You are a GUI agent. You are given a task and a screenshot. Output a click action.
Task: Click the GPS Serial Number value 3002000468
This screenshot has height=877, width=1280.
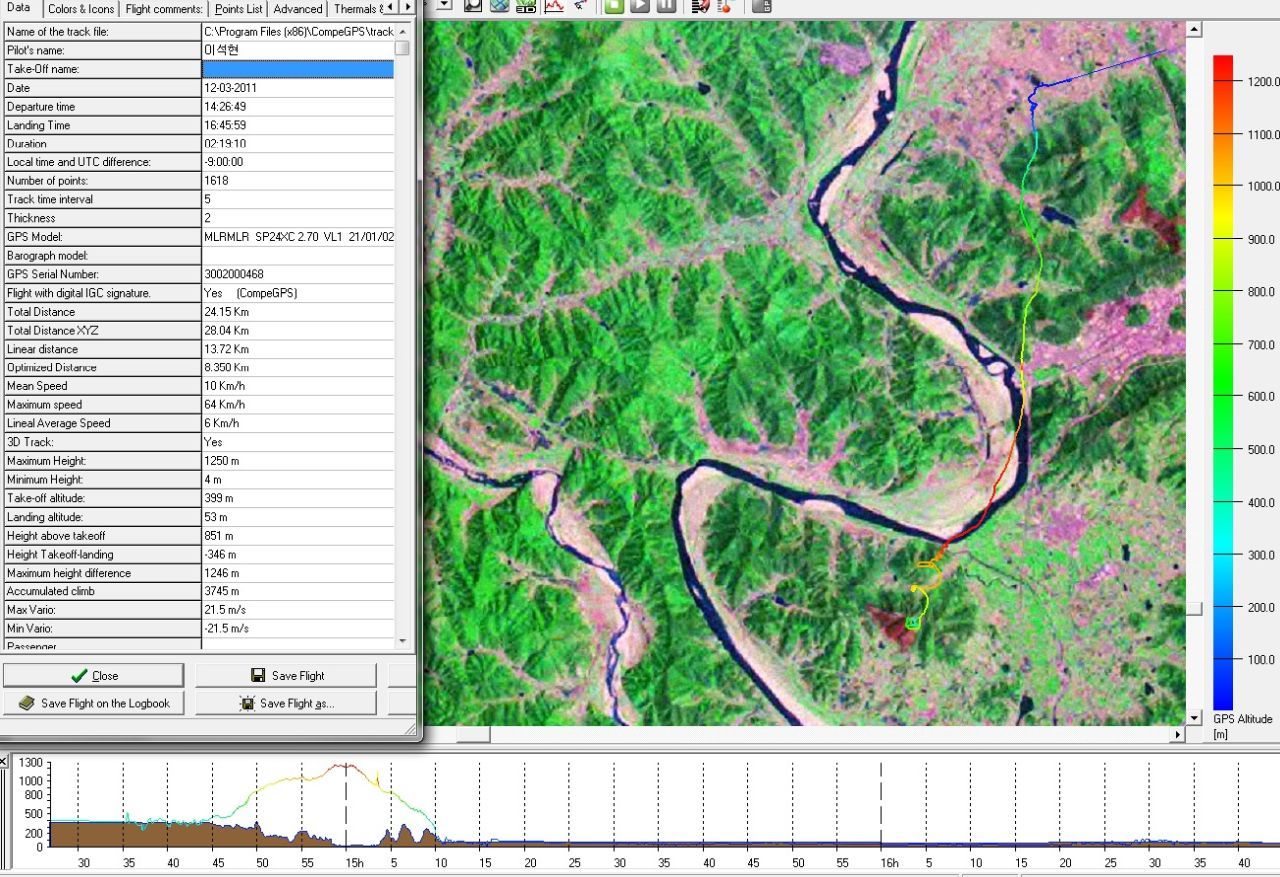234,274
